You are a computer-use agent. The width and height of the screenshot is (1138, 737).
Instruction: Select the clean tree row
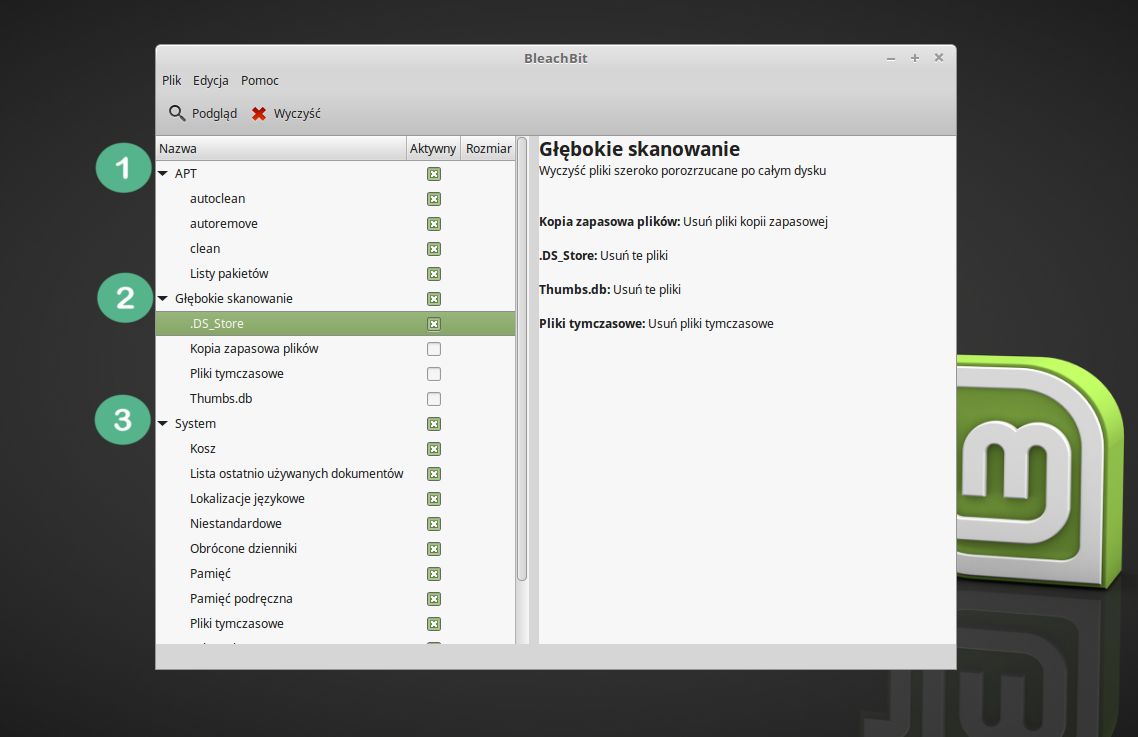coord(335,248)
